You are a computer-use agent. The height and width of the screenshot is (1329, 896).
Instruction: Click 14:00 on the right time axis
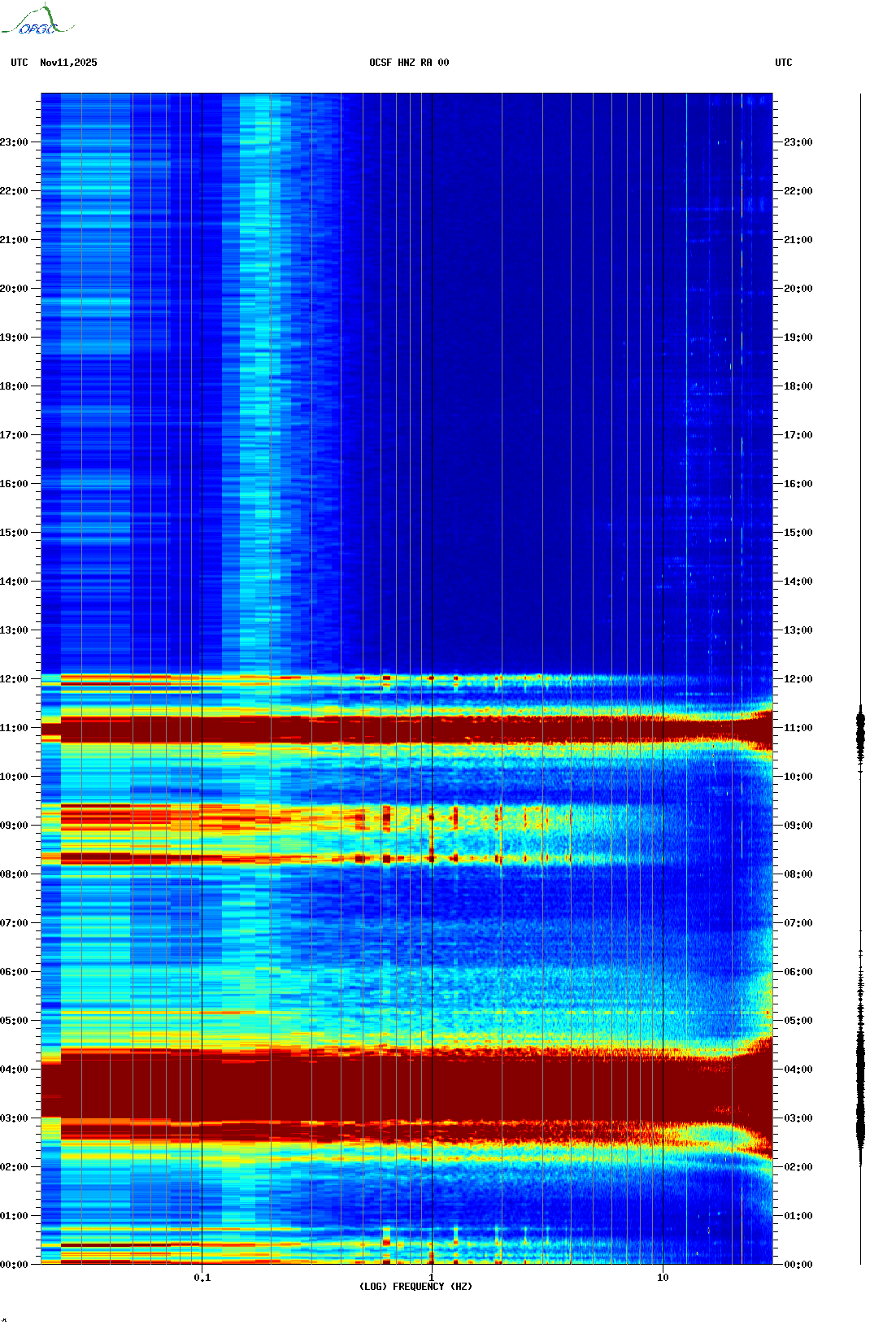click(x=798, y=582)
